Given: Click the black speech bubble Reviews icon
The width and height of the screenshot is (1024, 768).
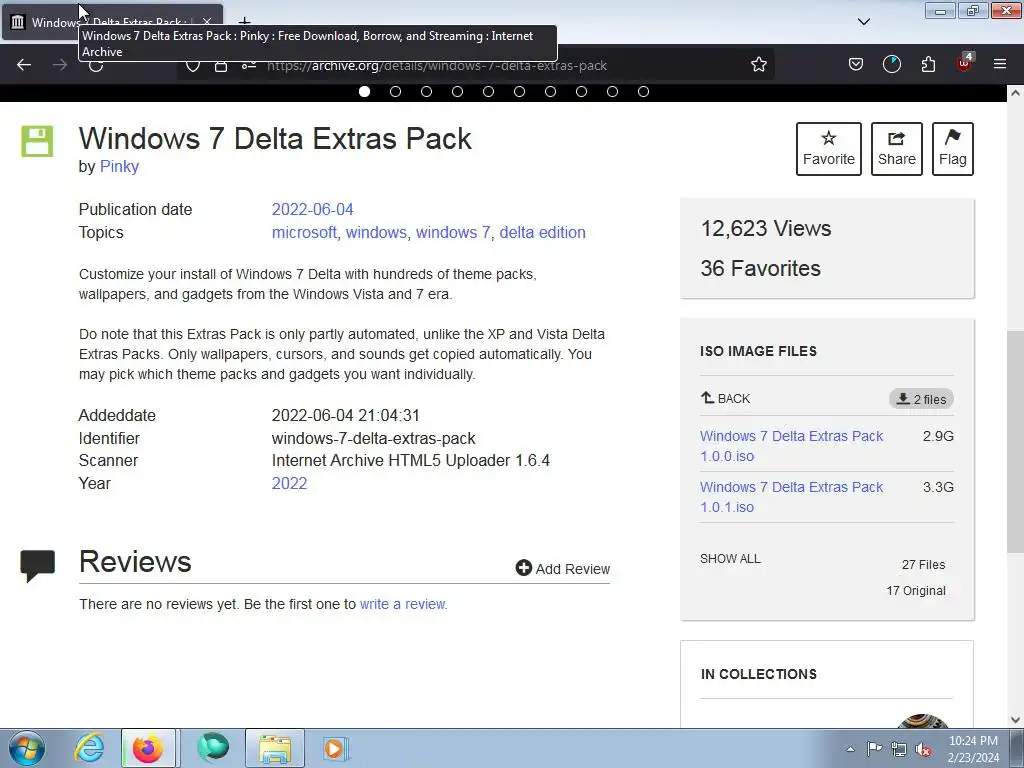Looking at the screenshot, I should (x=37, y=566).
